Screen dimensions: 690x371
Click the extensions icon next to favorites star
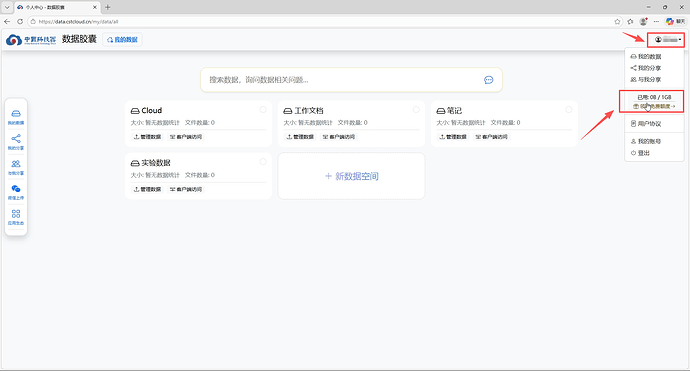click(630, 21)
